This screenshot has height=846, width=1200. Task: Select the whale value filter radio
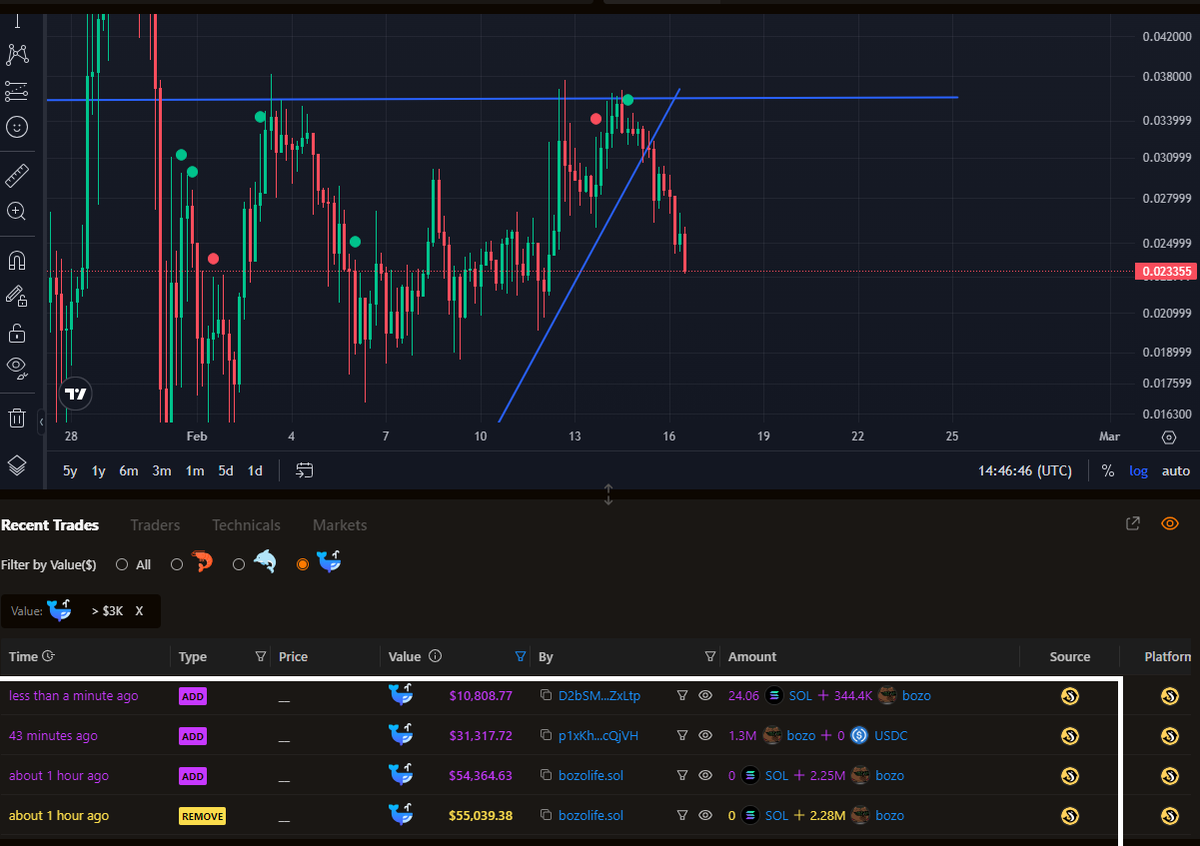pyautogui.click(x=302, y=565)
